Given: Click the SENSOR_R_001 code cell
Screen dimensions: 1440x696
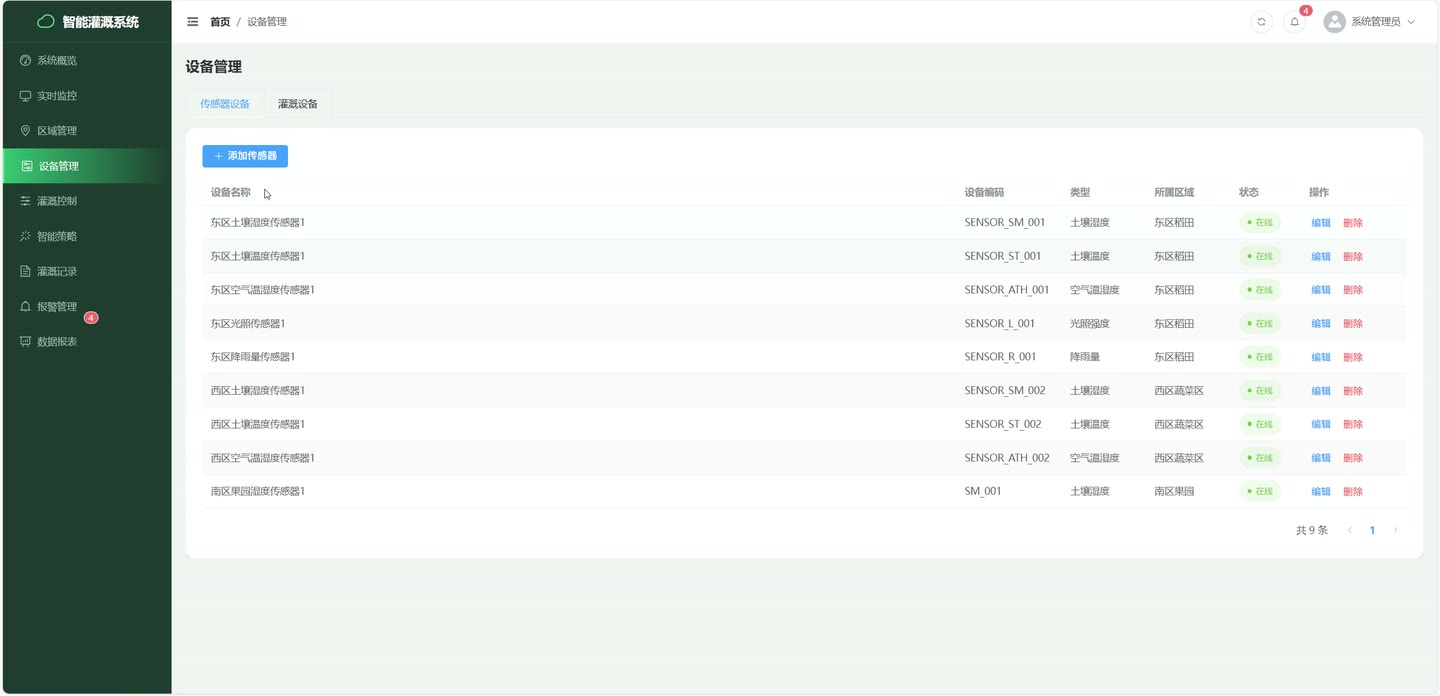Looking at the screenshot, I should point(1000,357).
